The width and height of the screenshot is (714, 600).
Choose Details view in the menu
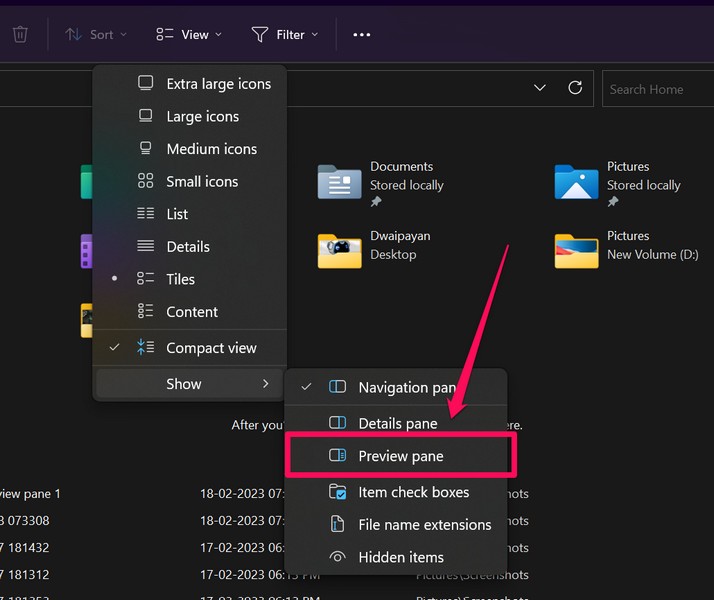(x=188, y=246)
